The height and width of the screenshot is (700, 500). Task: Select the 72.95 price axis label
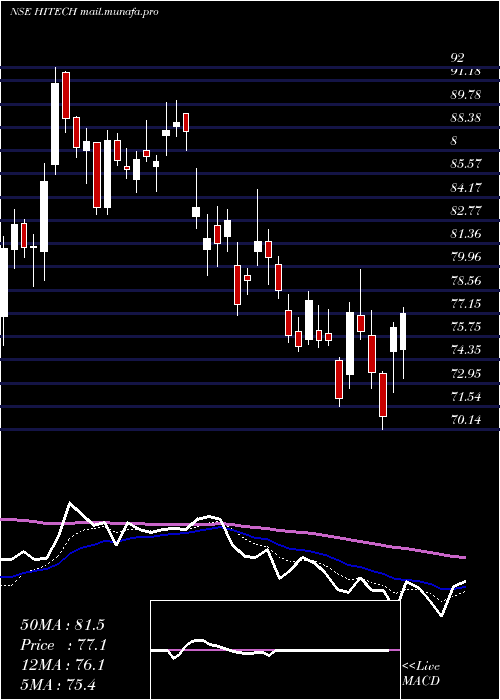click(466, 374)
